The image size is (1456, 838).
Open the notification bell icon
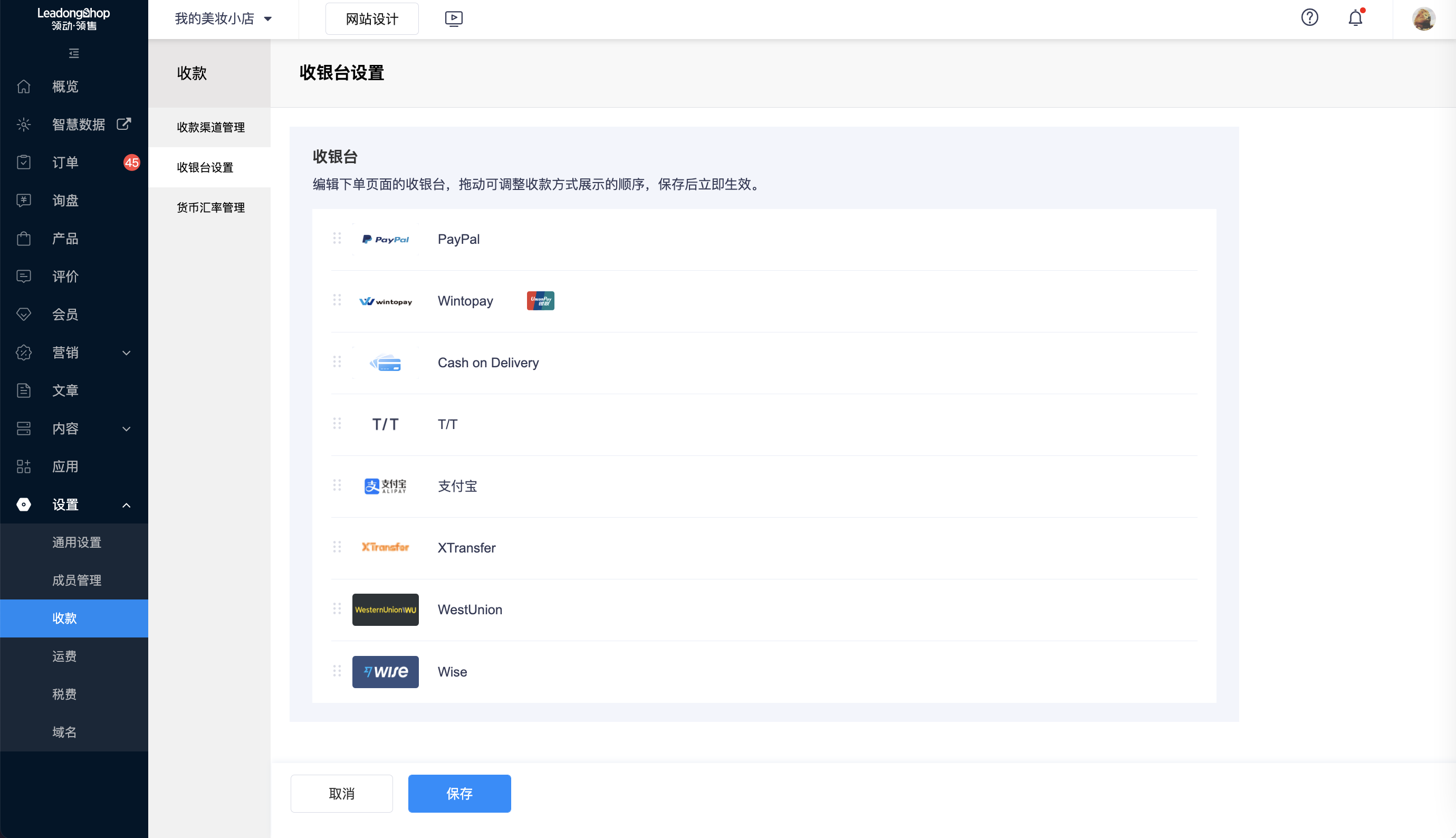click(1355, 18)
